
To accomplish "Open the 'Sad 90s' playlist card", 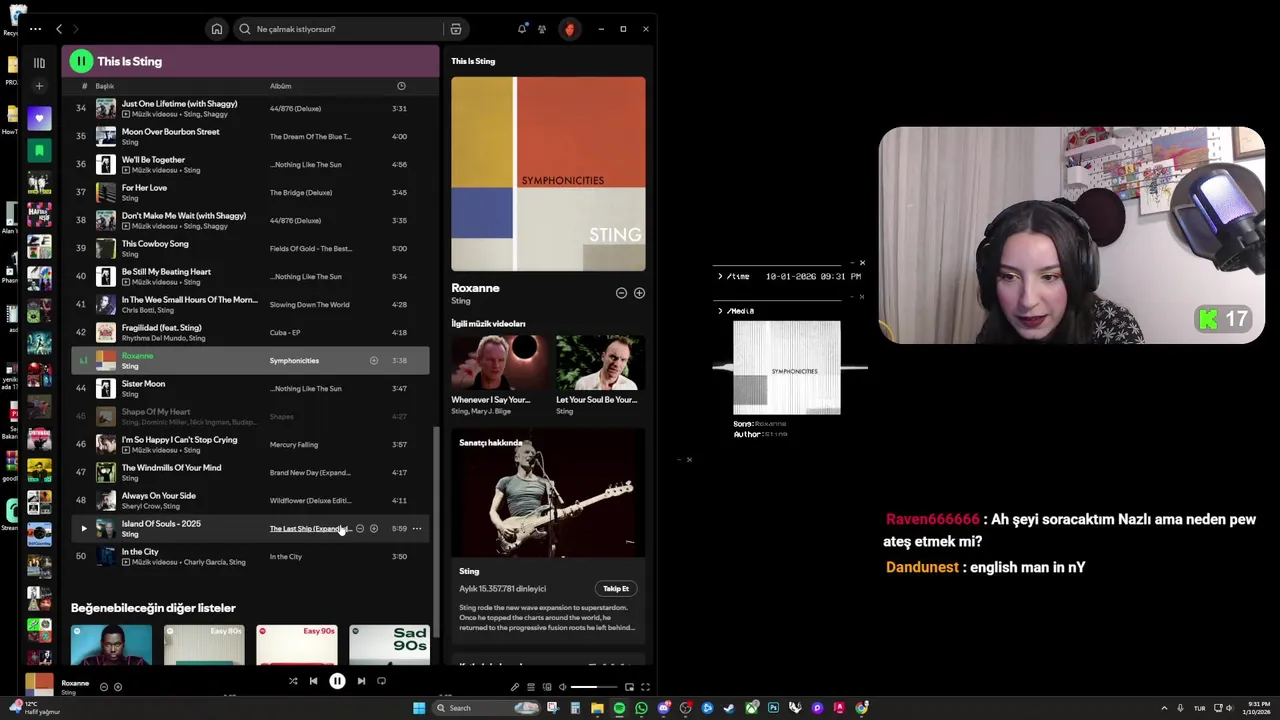I will pyautogui.click(x=389, y=645).
